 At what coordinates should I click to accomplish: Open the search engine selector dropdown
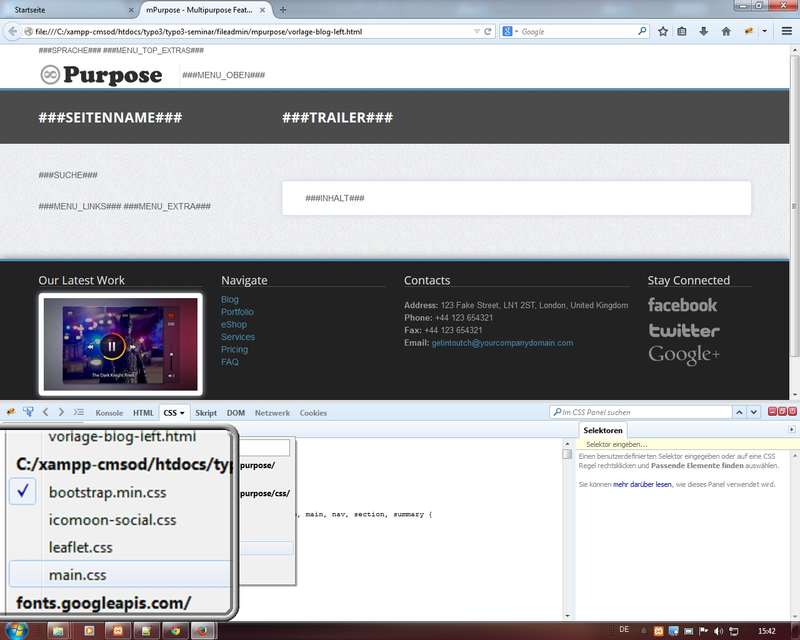509,31
